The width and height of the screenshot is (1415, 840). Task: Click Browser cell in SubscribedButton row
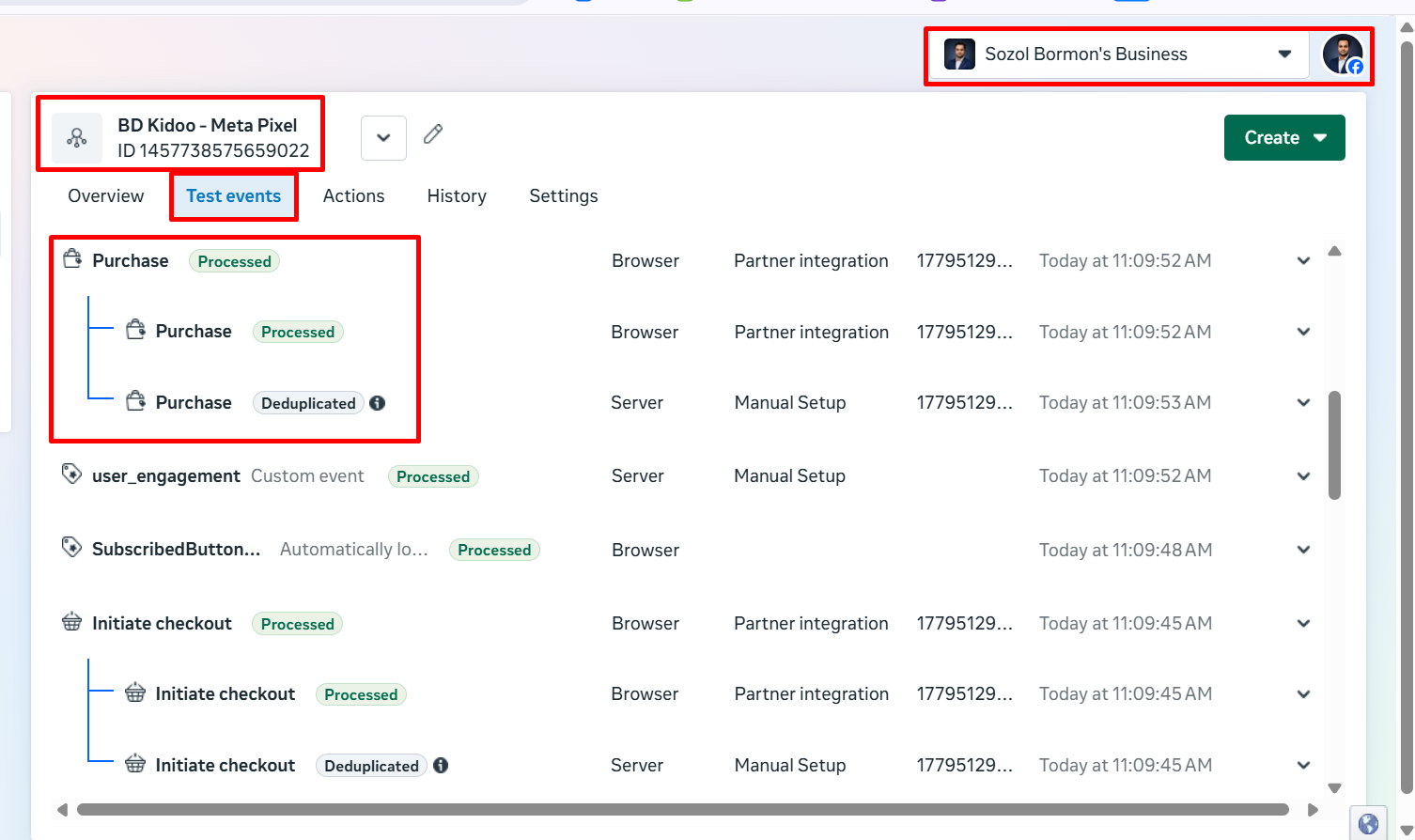coord(645,550)
